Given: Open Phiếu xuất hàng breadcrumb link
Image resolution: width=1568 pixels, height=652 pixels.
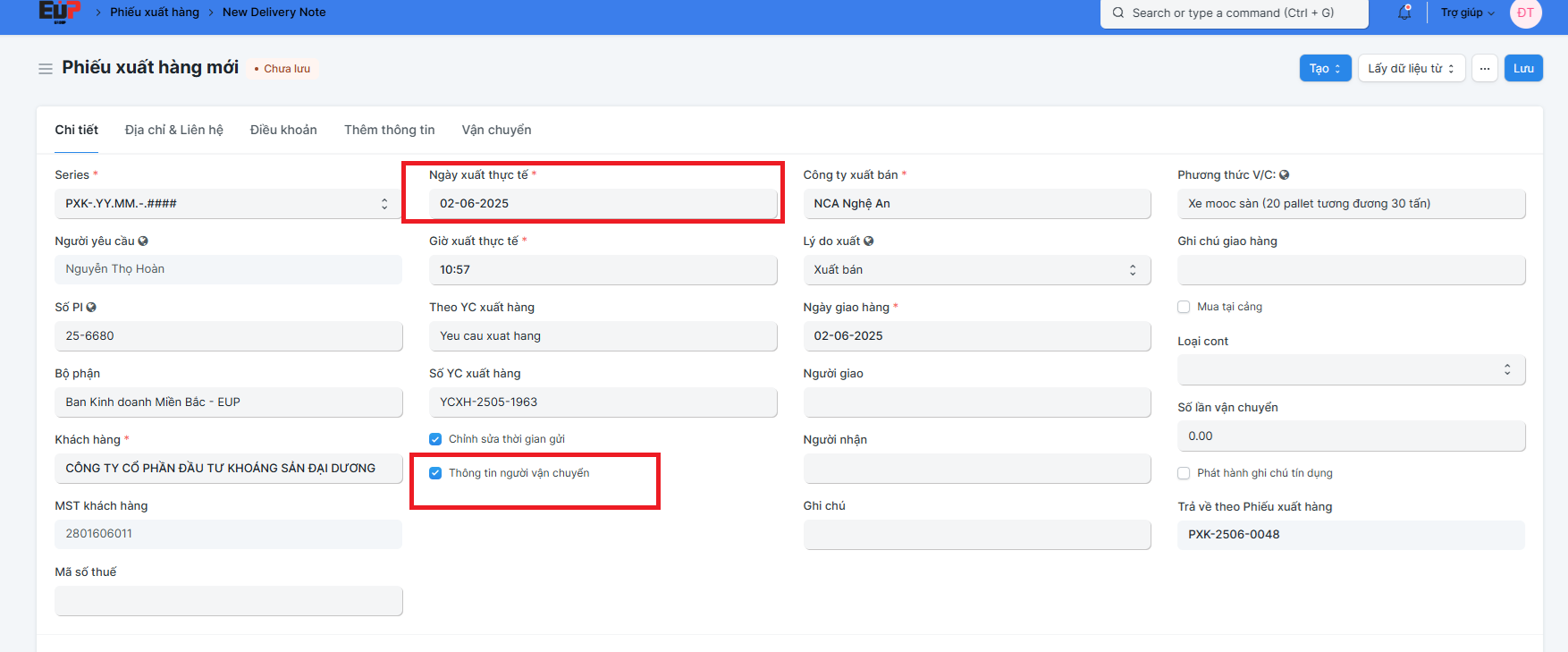Looking at the screenshot, I should 155,13.
